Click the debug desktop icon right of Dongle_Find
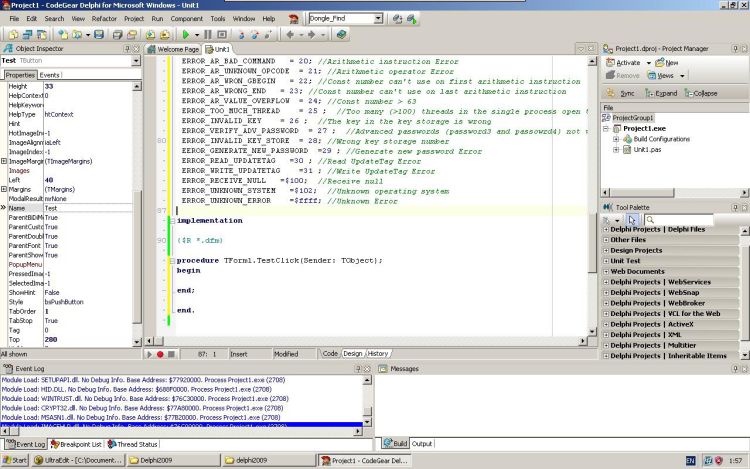The width and height of the screenshot is (750, 469). tap(411, 19)
